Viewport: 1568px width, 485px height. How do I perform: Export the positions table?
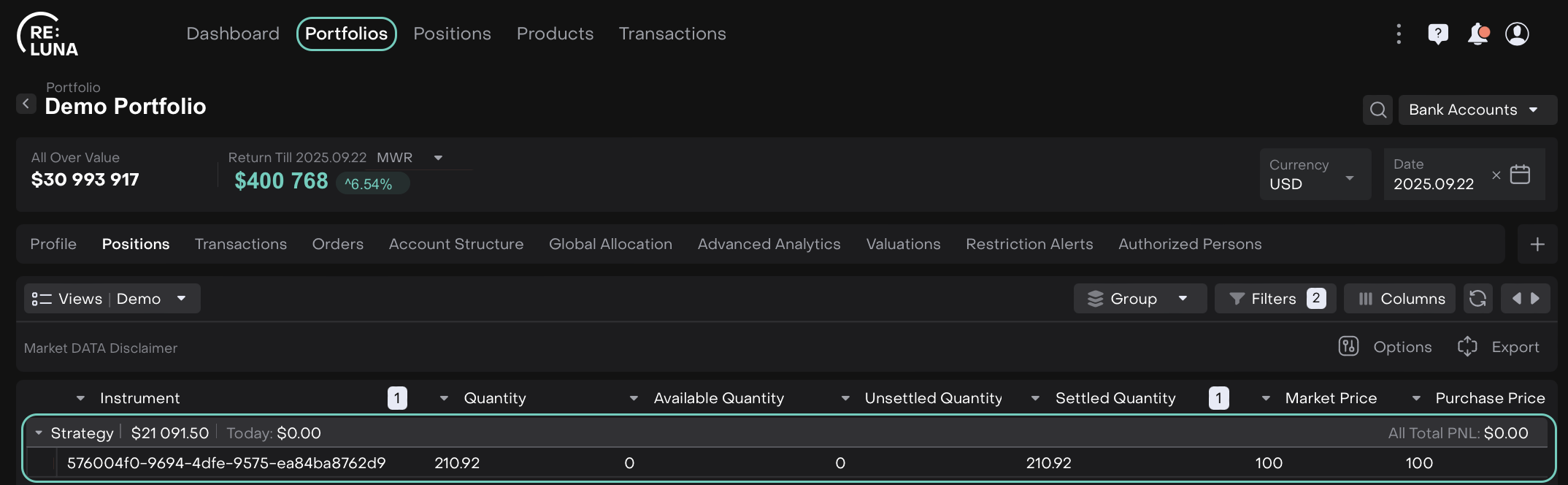click(1499, 347)
